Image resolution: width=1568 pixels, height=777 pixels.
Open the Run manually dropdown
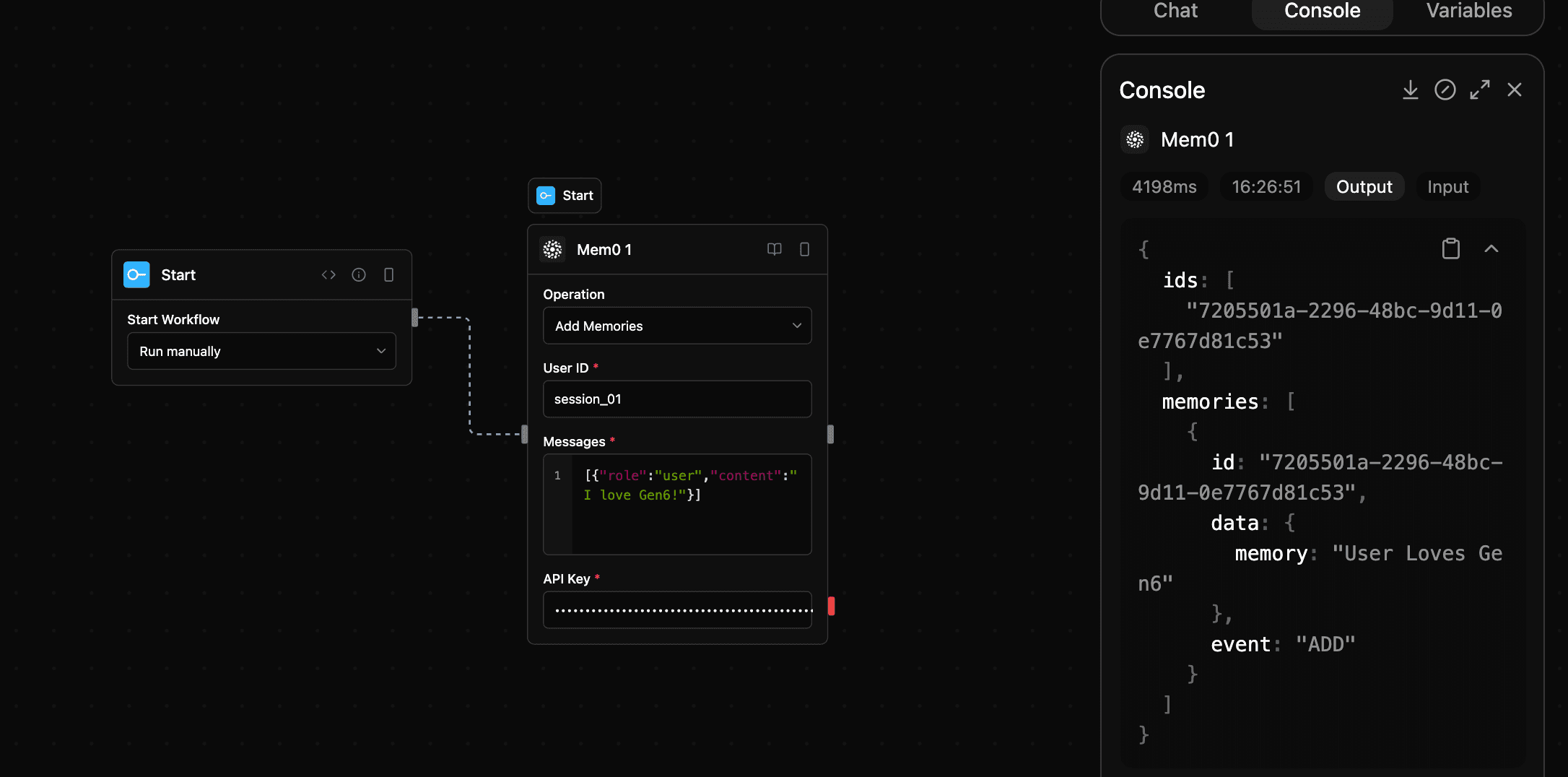point(261,351)
